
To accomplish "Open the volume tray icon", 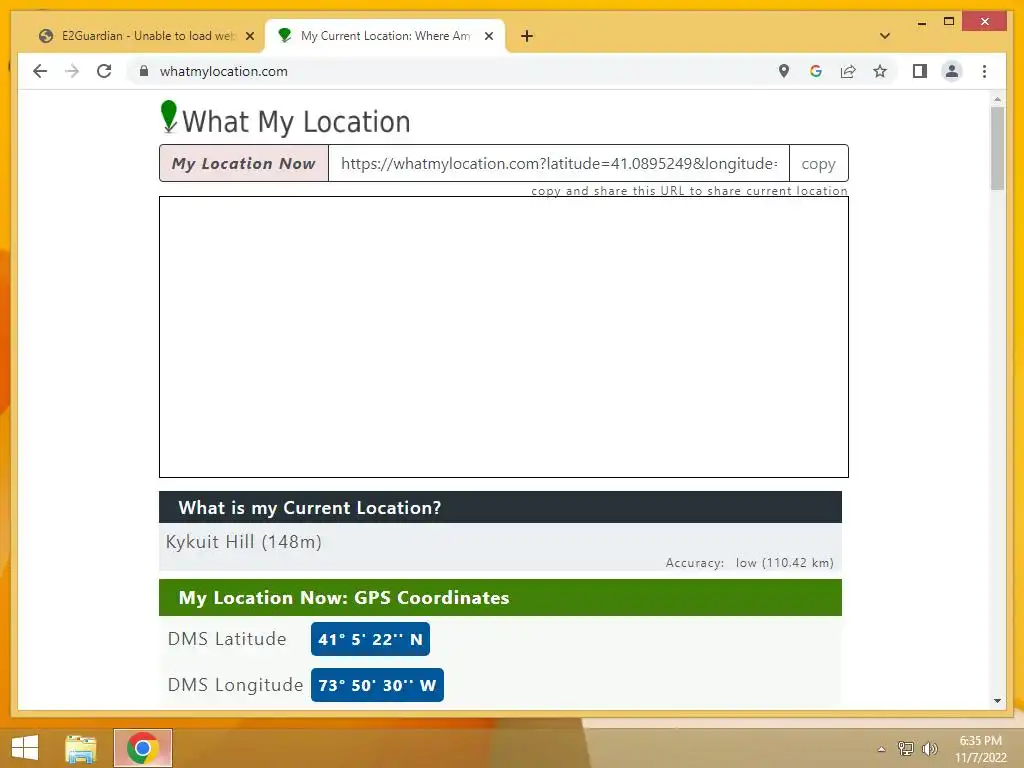I will tap(930, 748).
